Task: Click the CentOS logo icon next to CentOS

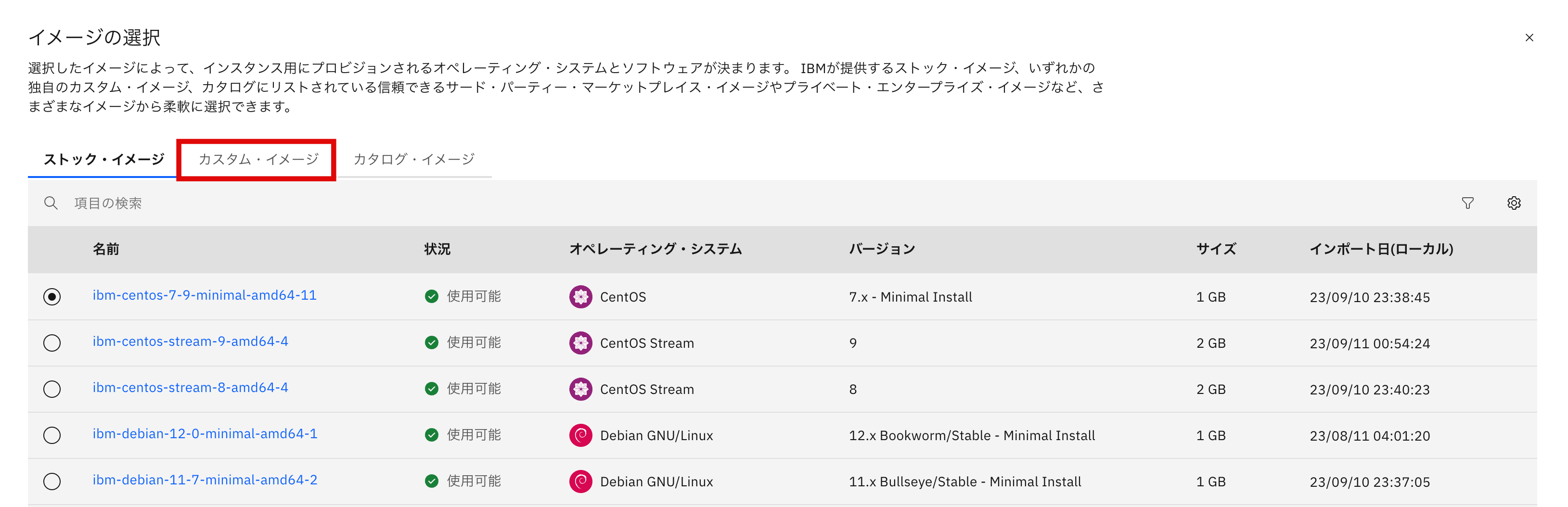Action: (x=581, y=297)
